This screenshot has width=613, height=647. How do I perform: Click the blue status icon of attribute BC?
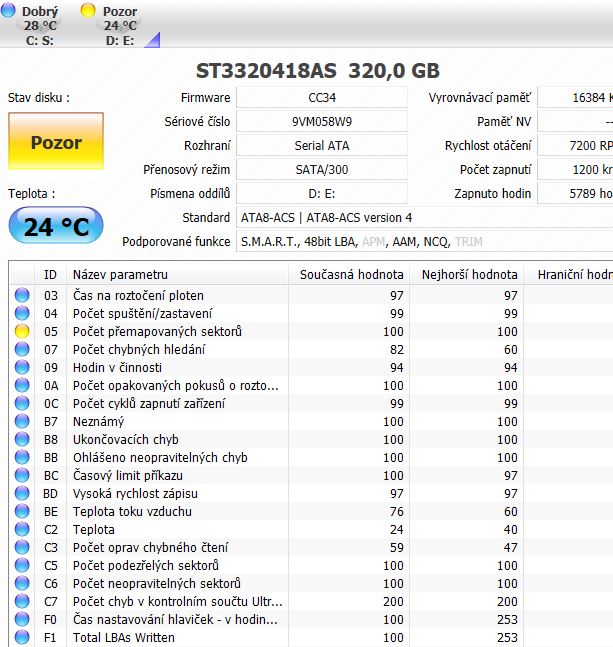tap(22, 475)
